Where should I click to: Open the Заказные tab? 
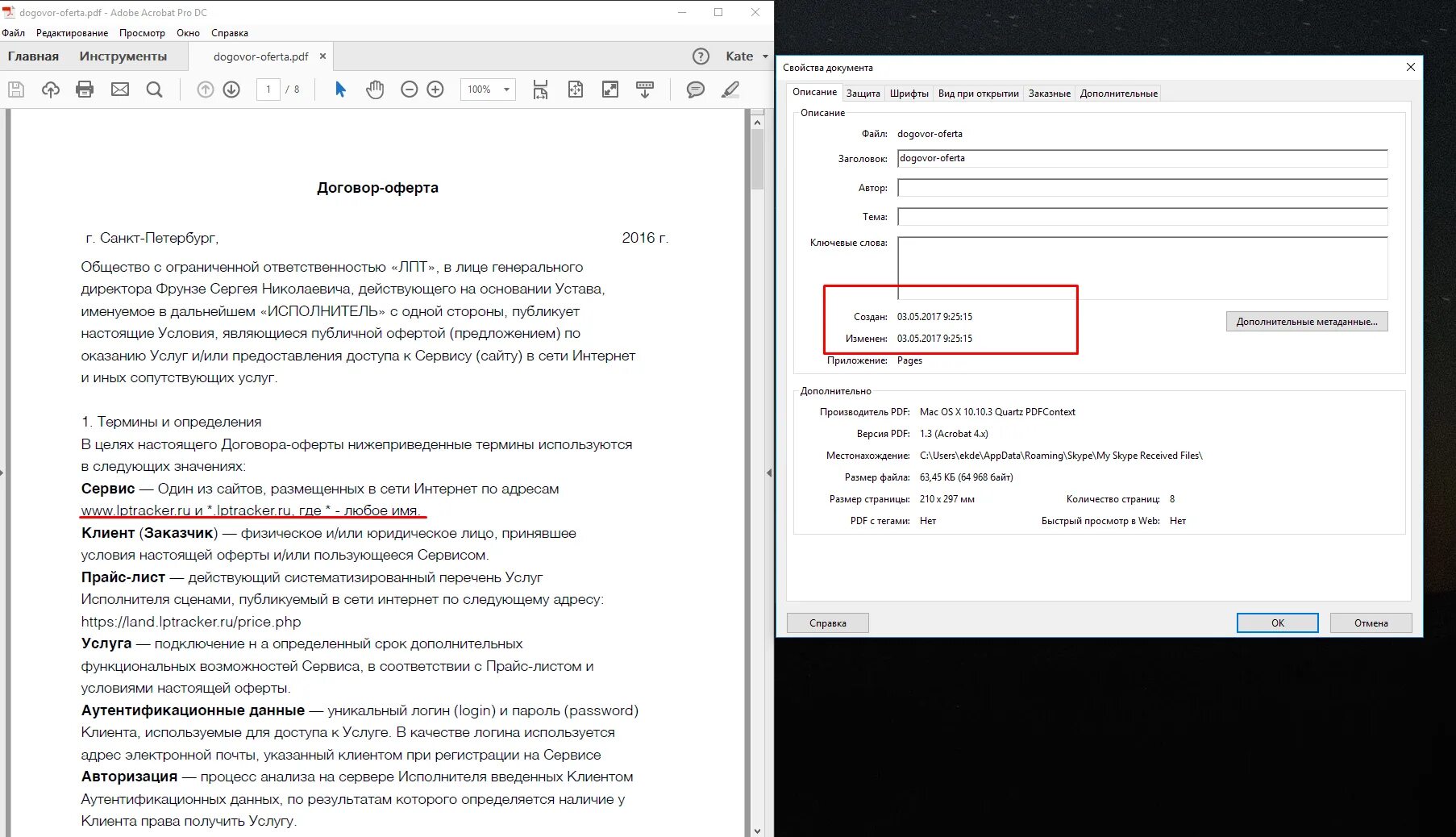pos(1050,94)
